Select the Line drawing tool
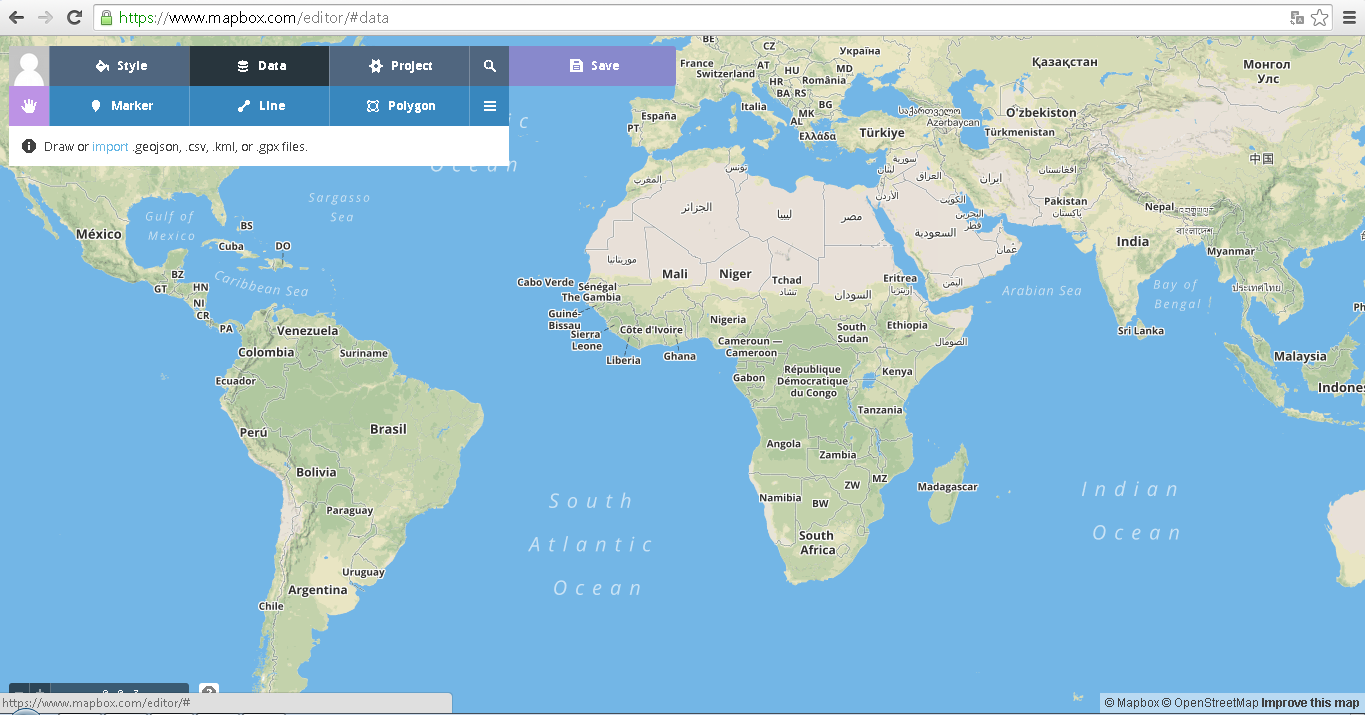The image size is (1365, 715). coord(258,105)
